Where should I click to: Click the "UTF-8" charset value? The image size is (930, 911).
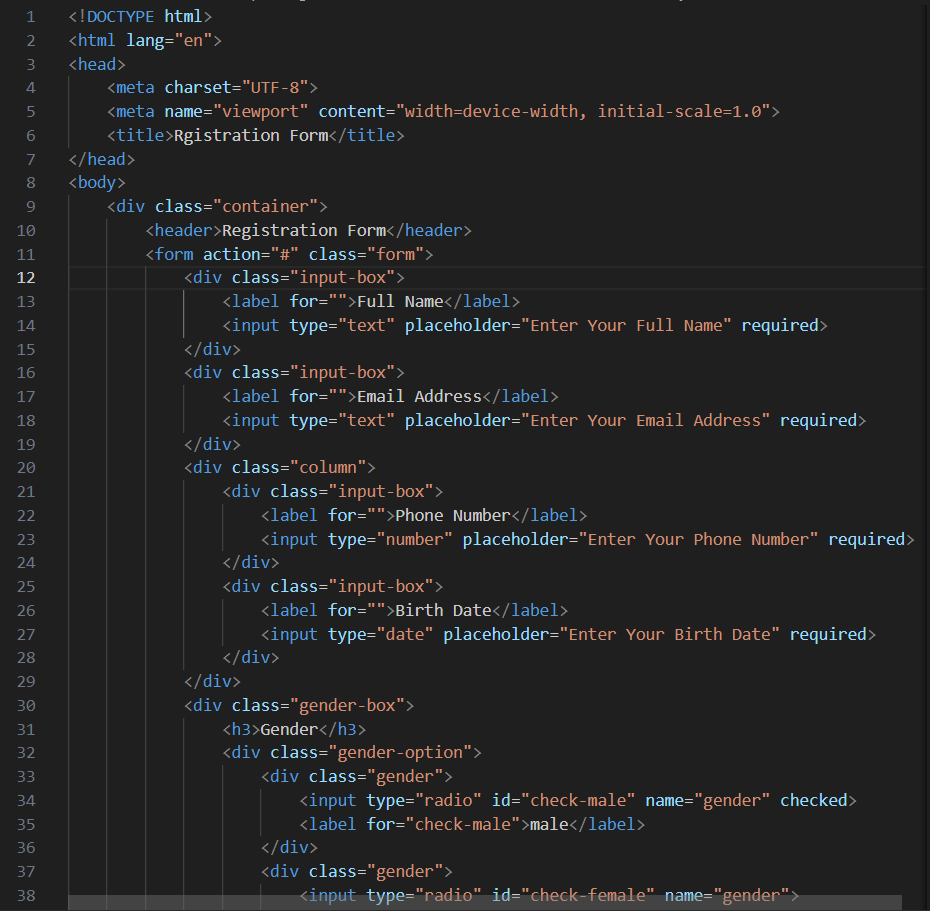tap(275, 88)
